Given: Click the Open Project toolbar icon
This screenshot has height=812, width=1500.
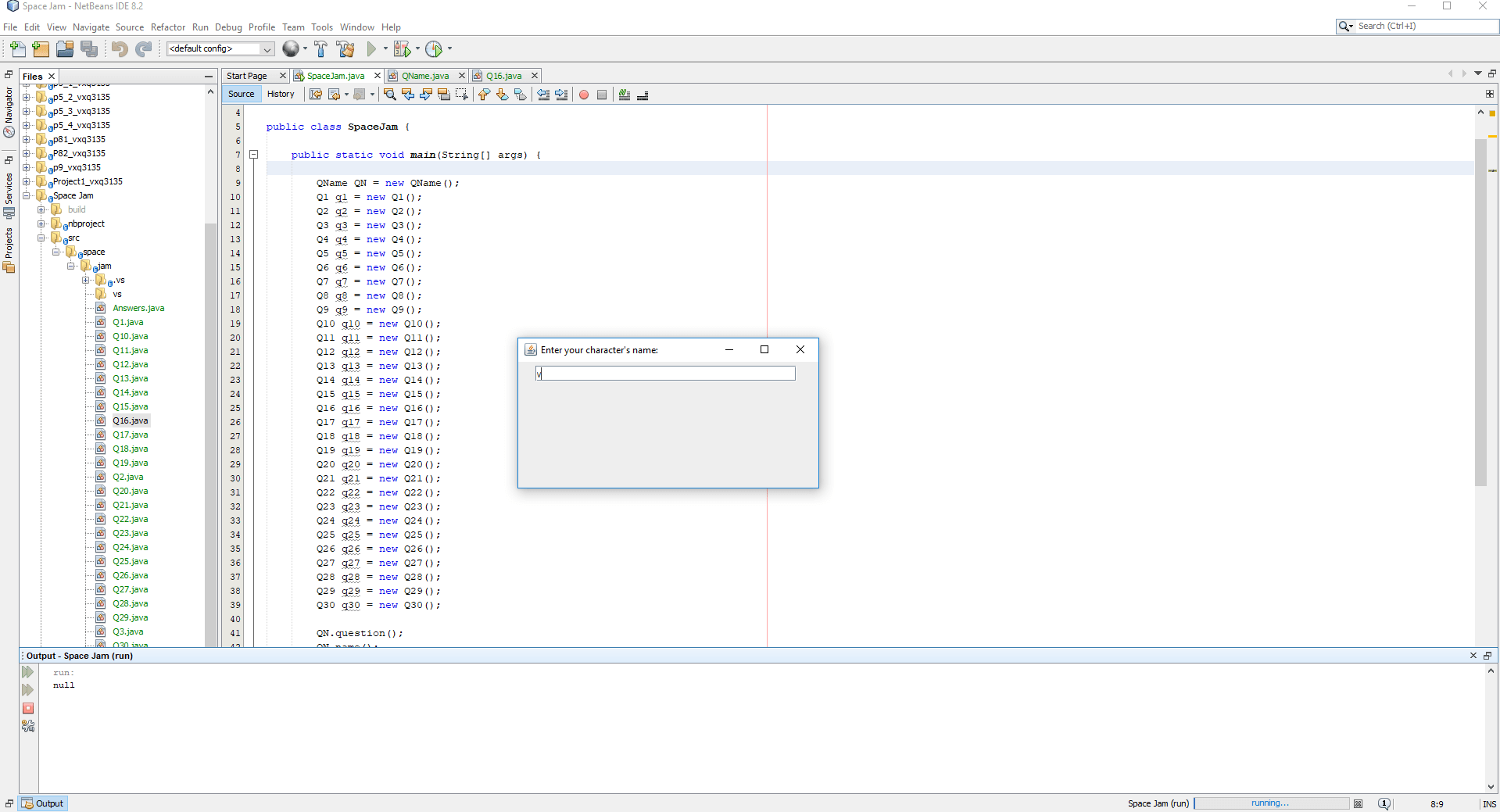Looking at the screenshot, I should pos(65,49).
